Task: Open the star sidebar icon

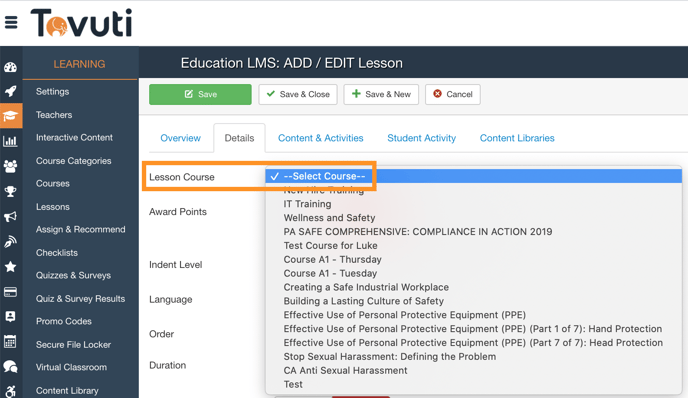Action: [11, 266]
